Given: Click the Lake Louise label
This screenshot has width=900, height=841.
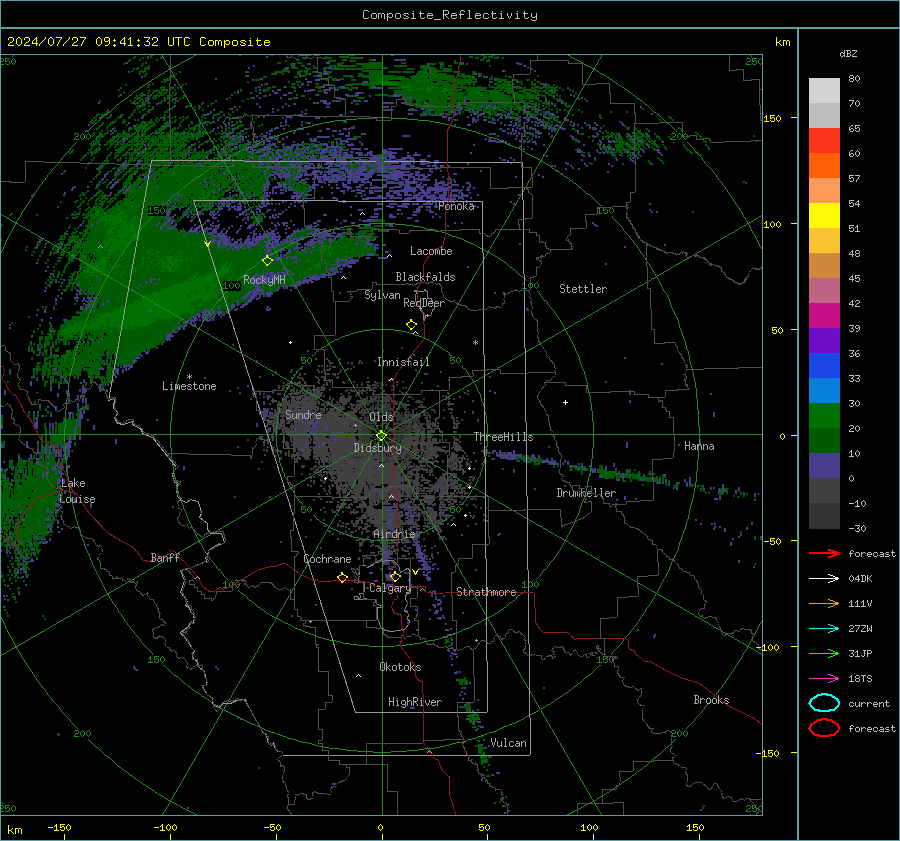Looking at the screenshot, I should click(x=77, y=491).
